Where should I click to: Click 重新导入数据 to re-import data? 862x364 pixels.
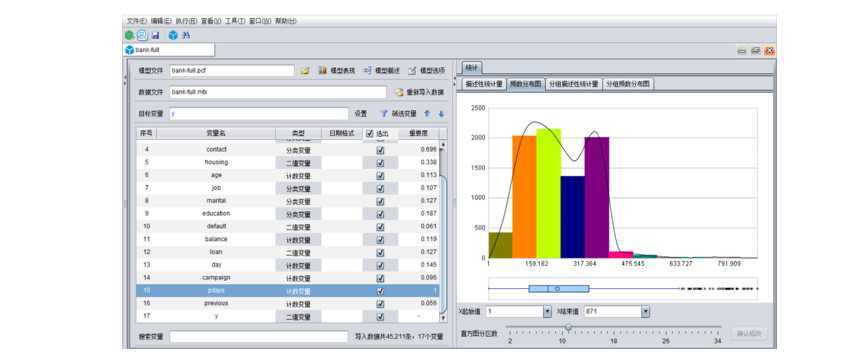point(419,92)
